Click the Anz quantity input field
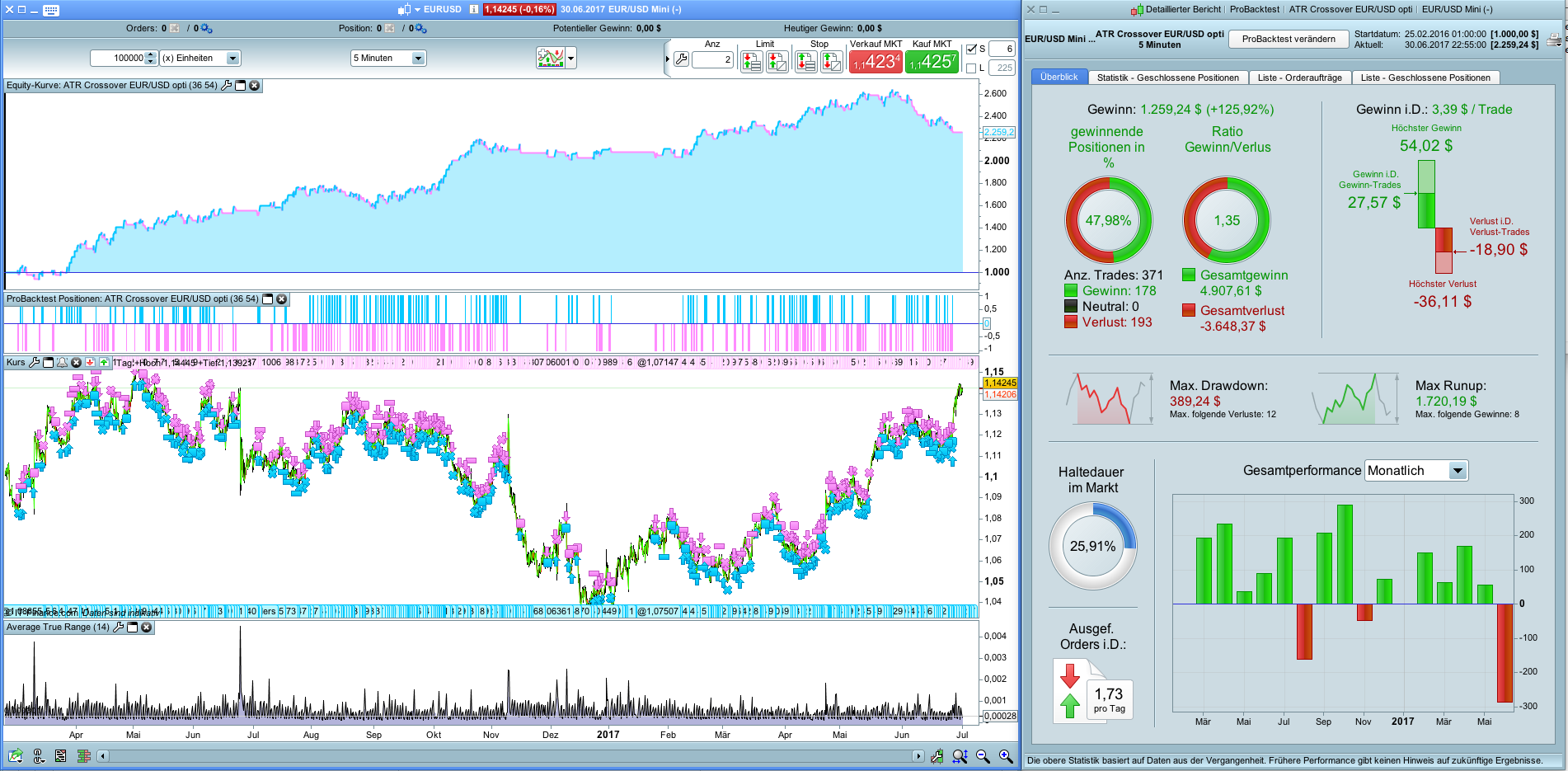Screen dimensions: 1568x771 click(x=712, y=59)
